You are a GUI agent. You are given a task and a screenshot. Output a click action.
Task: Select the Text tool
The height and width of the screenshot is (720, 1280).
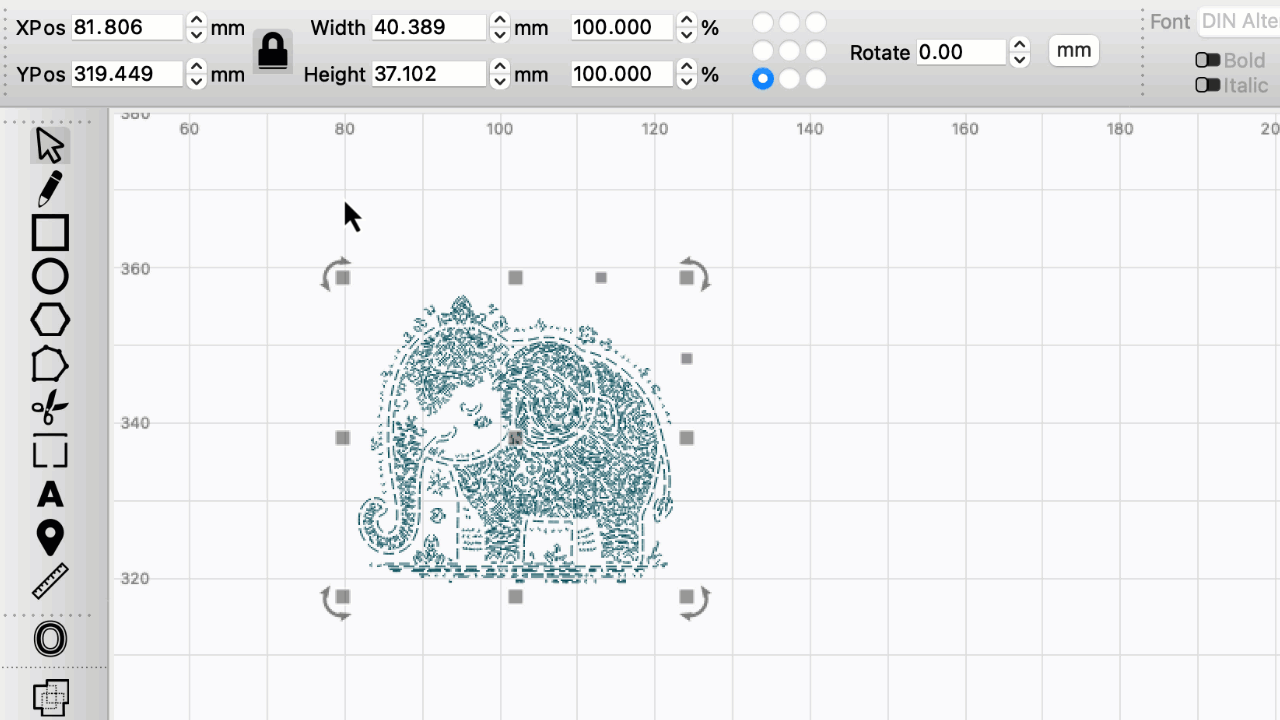tap(50, 495)
